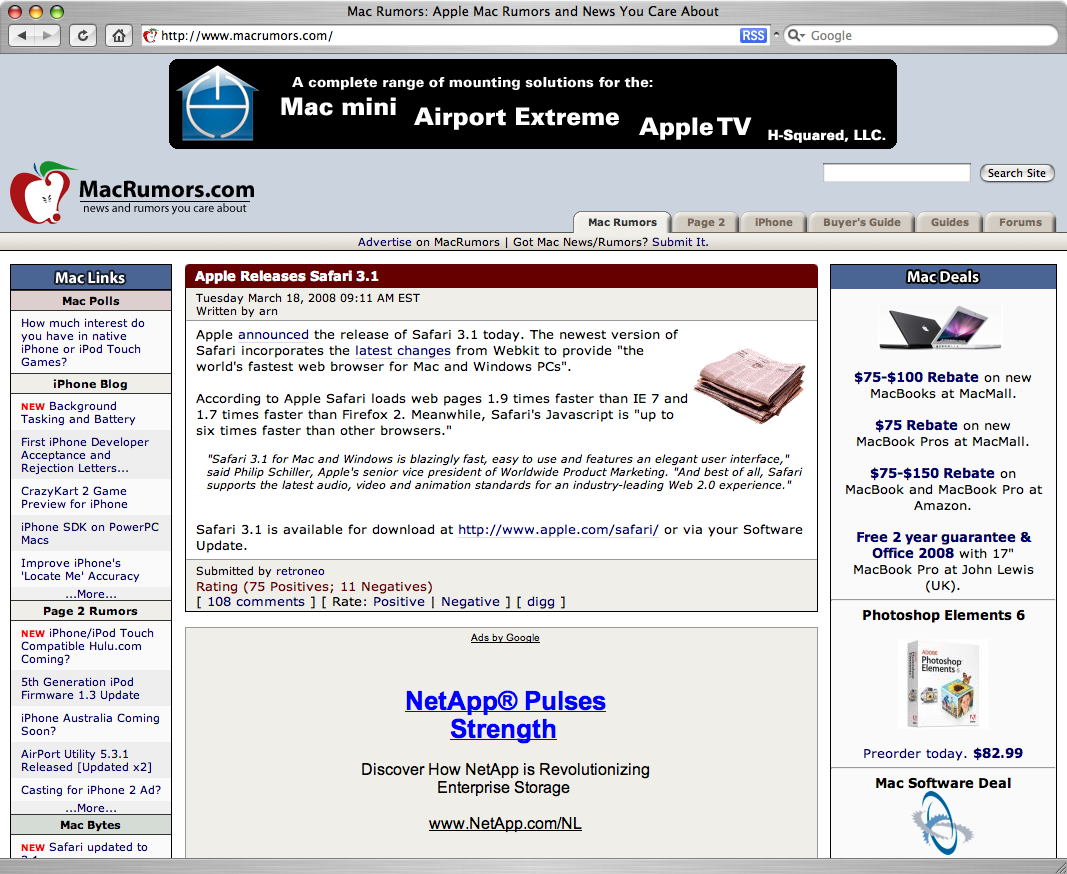The height and width of the screenshot is (874, 1067).
Task: Open the apple.com/safari download link
Action: [558, 530]
